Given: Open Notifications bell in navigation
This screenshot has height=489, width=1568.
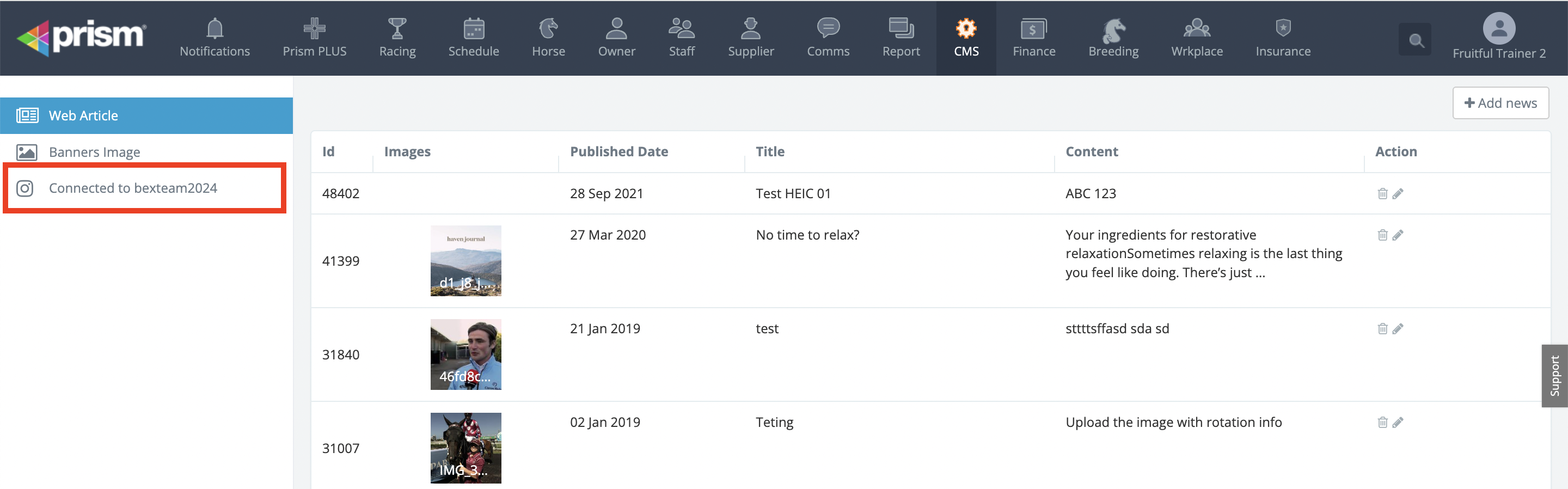Looking at the screenshot, I should click(x=215, y=38).
